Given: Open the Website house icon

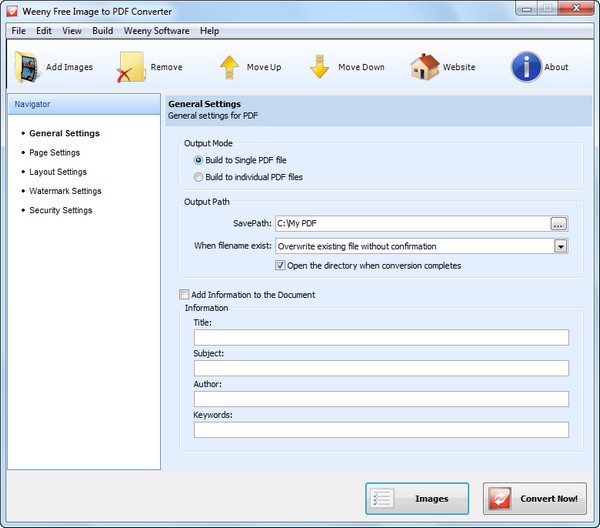Looking at the screenshot, I should click(425, 67).
